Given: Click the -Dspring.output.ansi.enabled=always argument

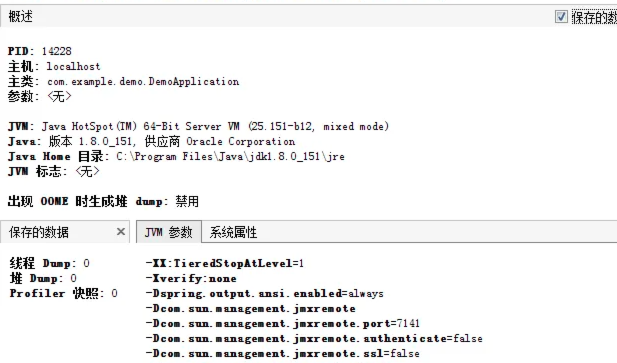Looking at the screenshot, I should [x=264, y=293].
